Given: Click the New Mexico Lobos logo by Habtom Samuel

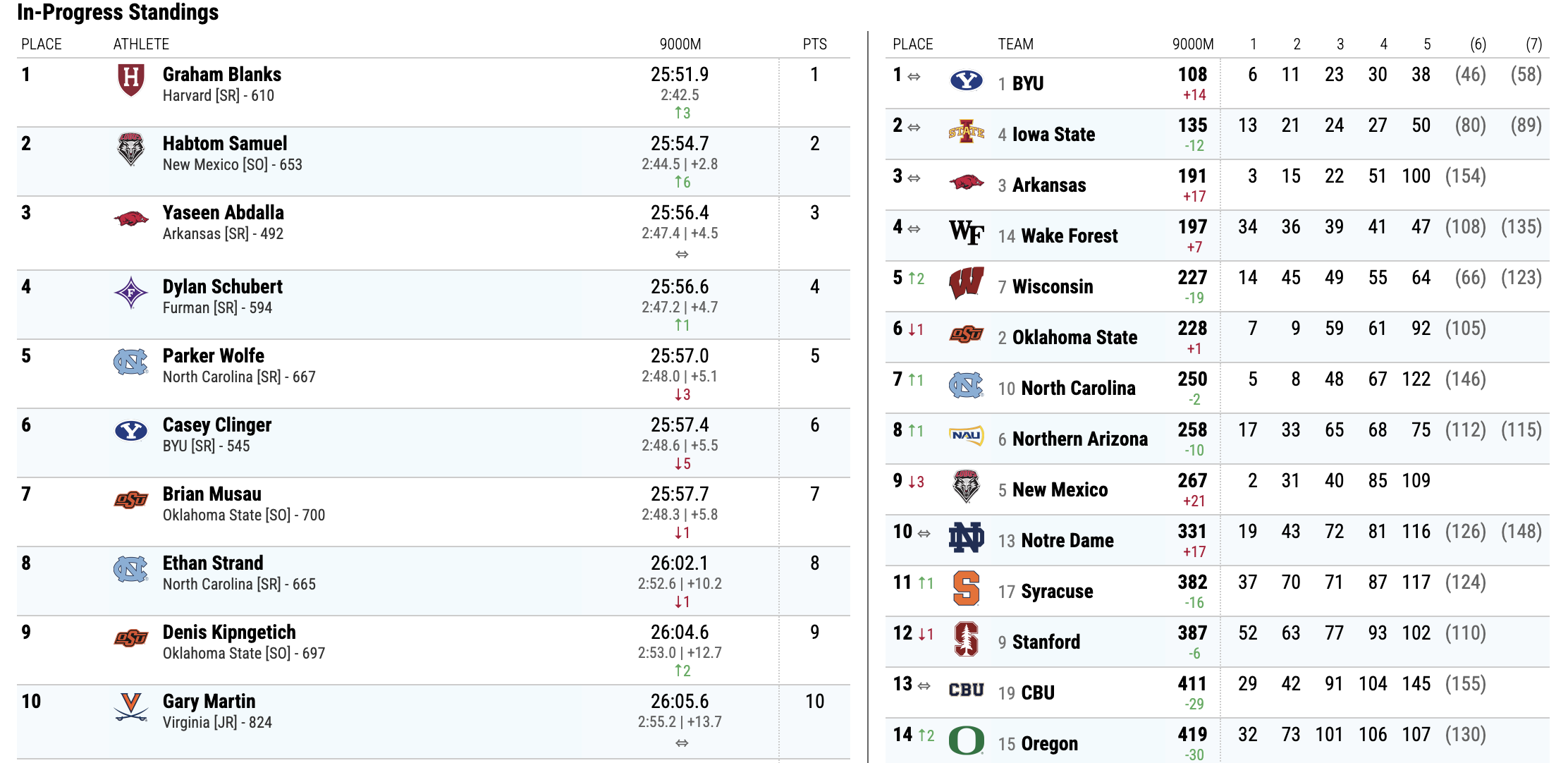Looking at the screenshot, I should coord(130,149).
